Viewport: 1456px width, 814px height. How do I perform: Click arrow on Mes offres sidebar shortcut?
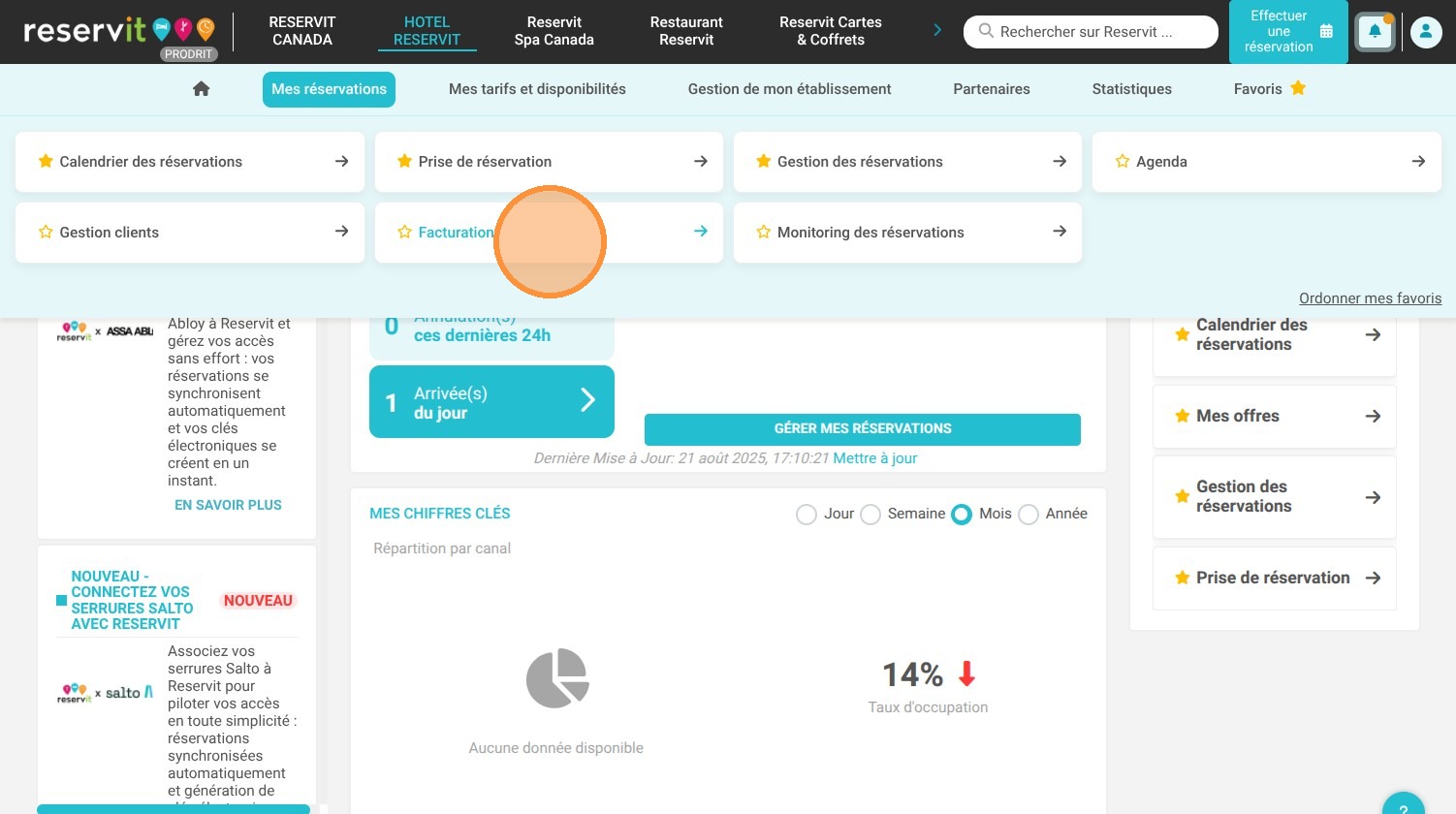point(1373,416)
